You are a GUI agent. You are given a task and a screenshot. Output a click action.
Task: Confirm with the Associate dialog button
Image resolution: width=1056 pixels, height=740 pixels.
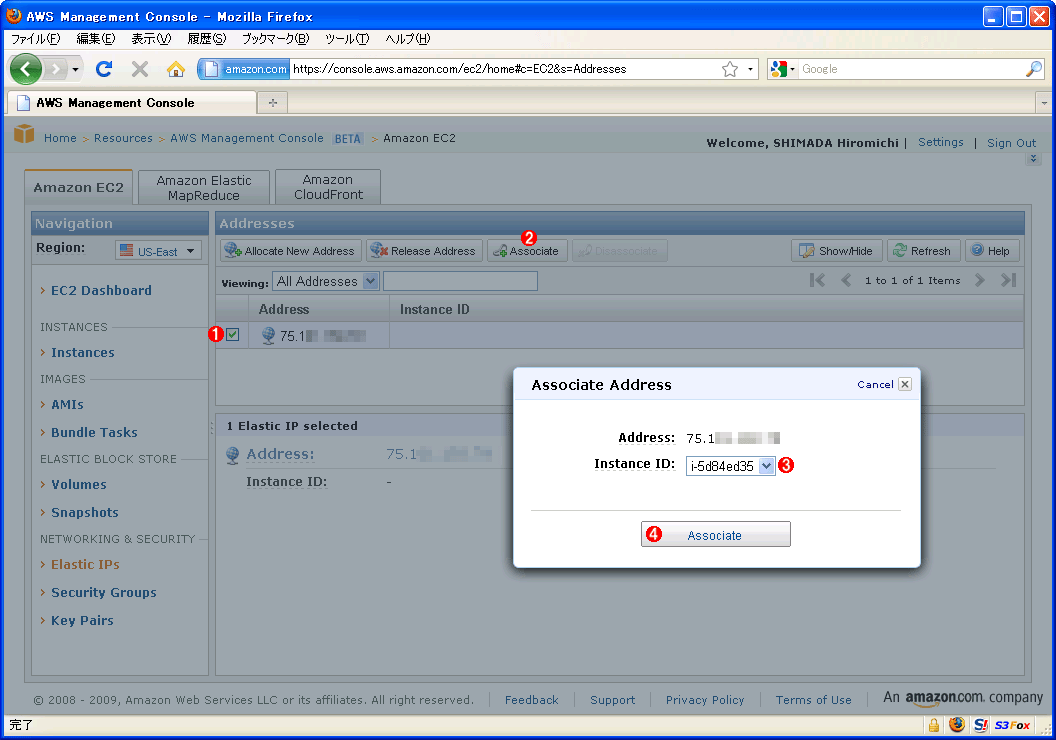pos(716,535)
